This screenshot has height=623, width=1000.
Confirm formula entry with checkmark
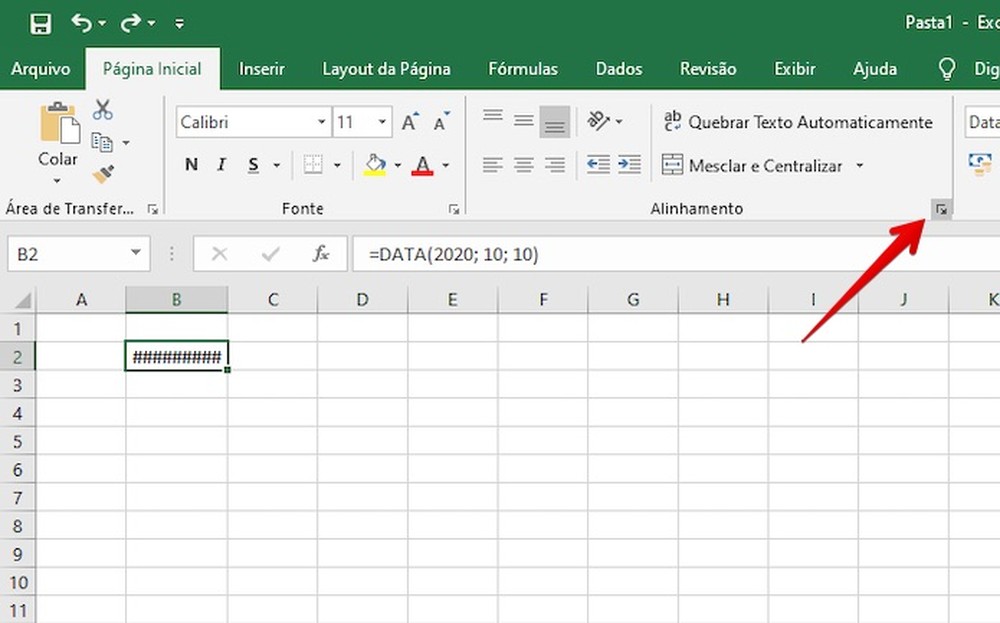click(x=270, y=254)
